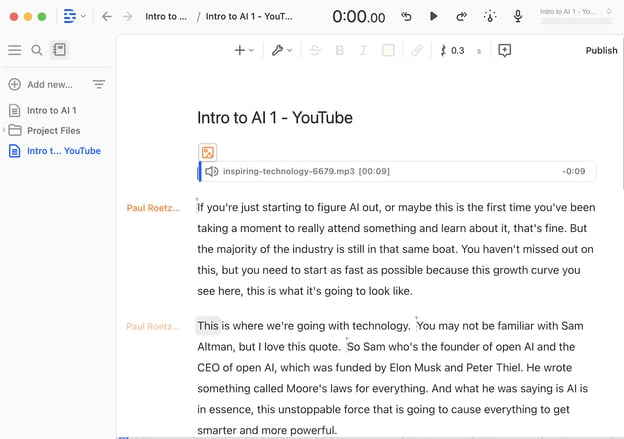The image size is (624, 439).
Task: Jump back with the rewind icon
Action: pyautogui.click(x=406, y=16)
